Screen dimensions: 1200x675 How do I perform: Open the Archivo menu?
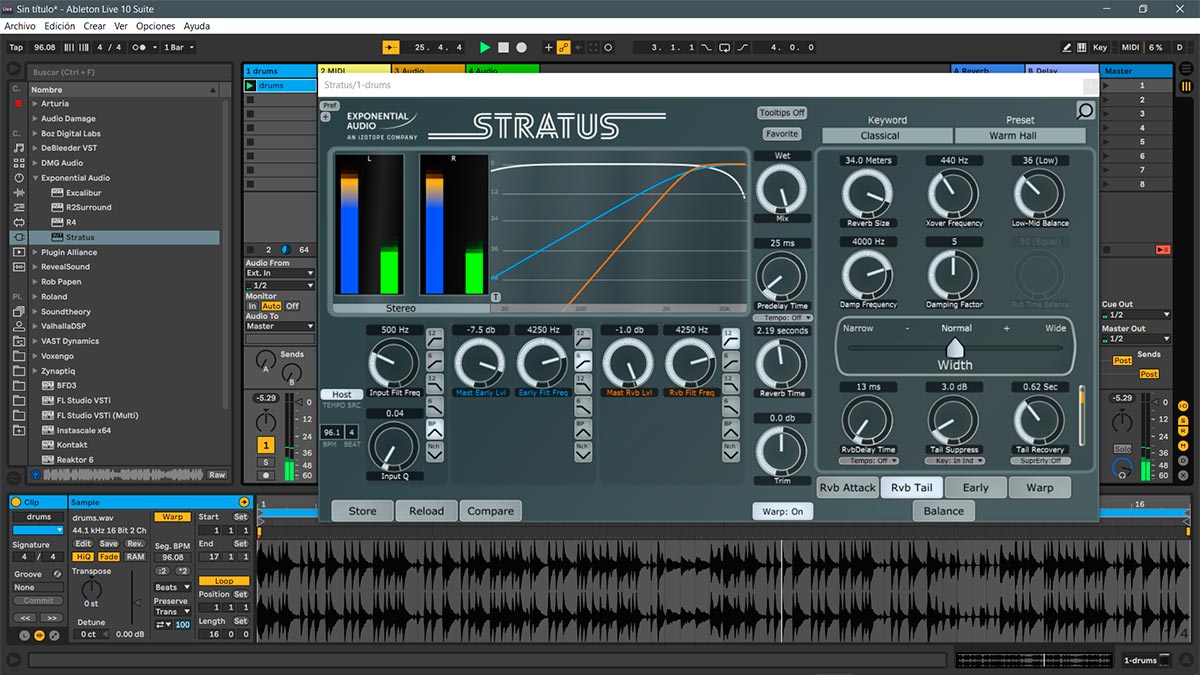pos(20,26)
